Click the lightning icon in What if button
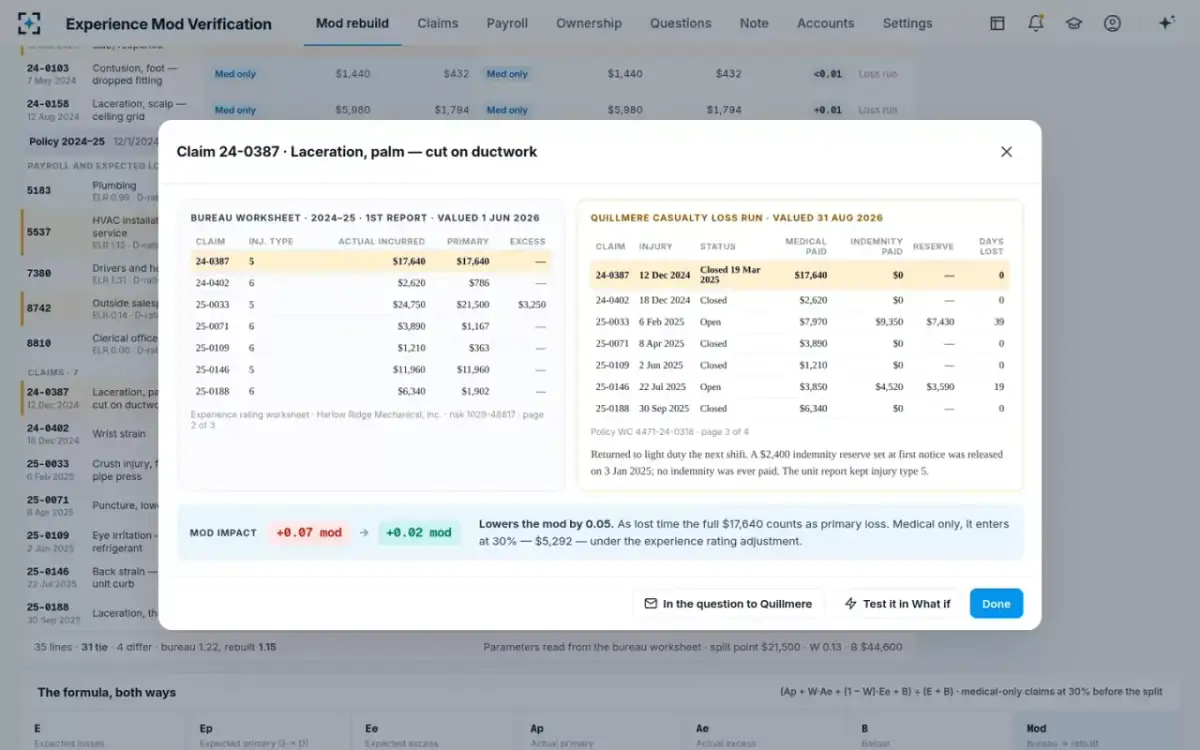The width and height of the screenshot is (1200, 750). click(x=851, y=604)
